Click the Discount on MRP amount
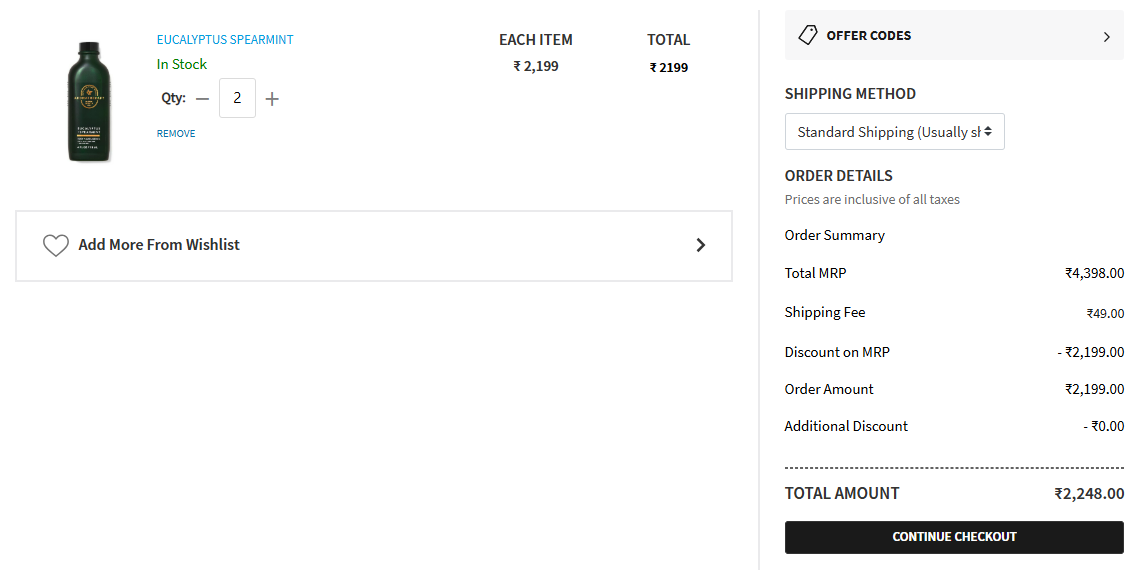This screenshot has height=574, width=1140. [1091, 352]
